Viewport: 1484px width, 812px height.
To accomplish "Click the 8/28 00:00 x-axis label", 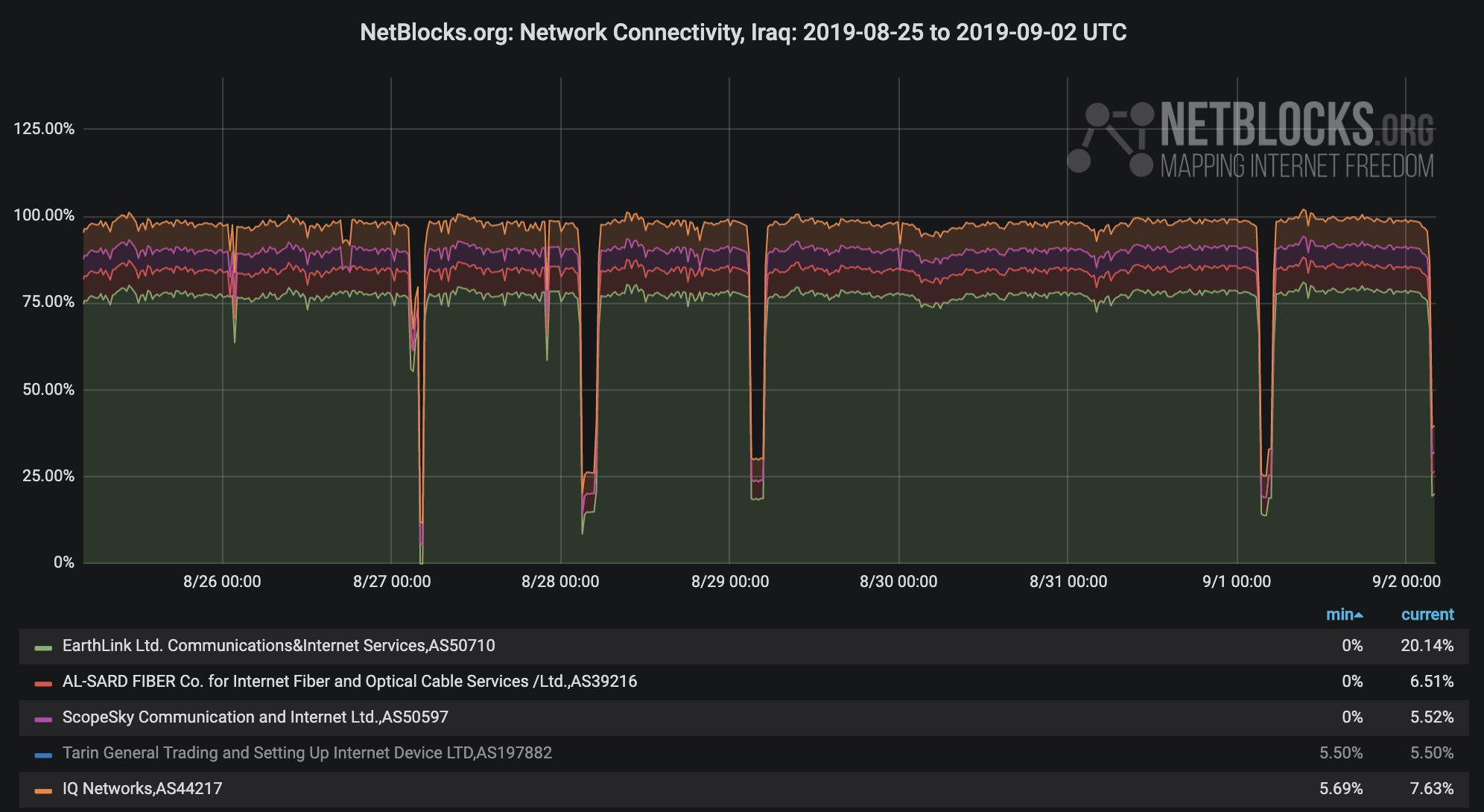I will [x=560, y=582].
